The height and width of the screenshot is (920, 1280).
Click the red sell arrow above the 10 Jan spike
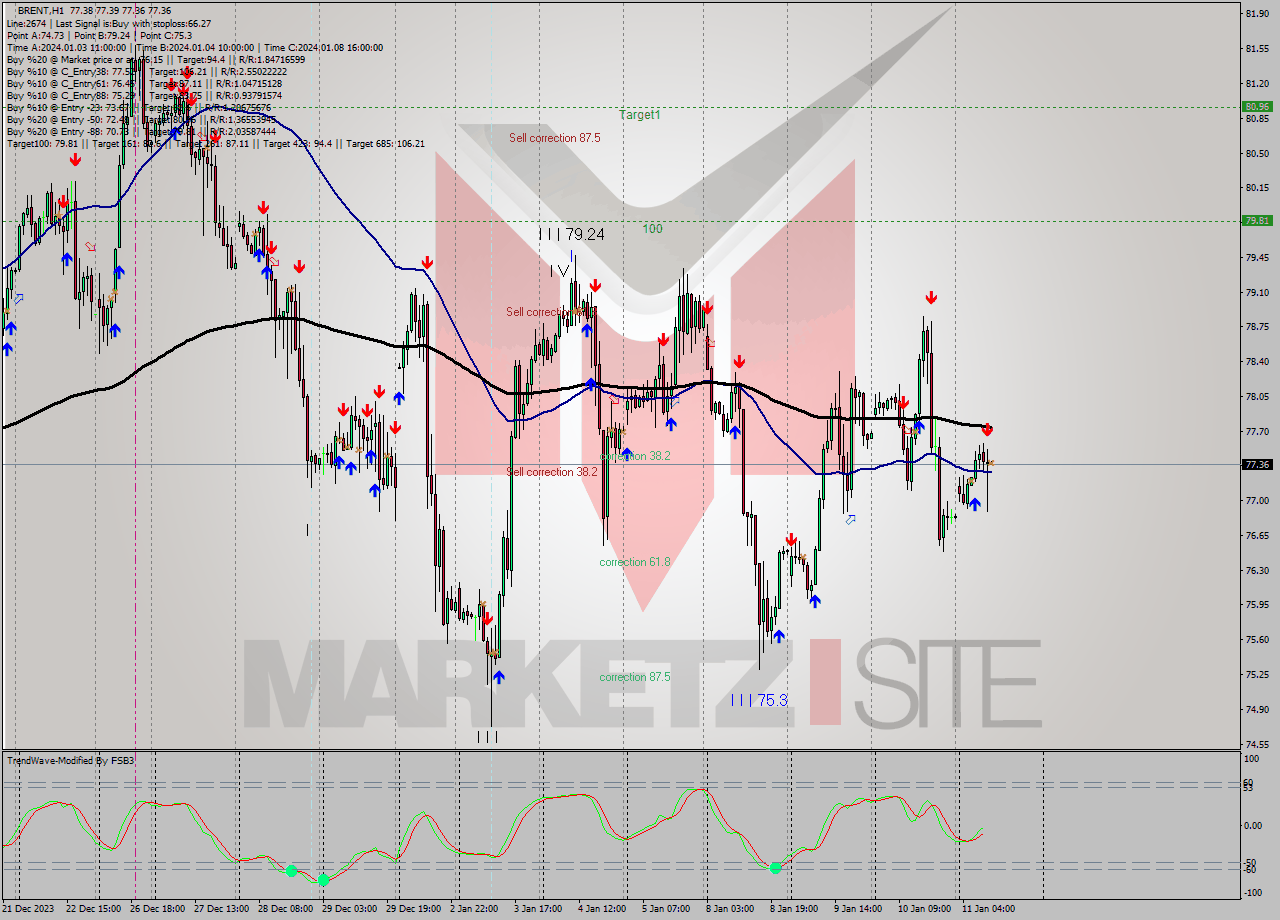point(931,298)
